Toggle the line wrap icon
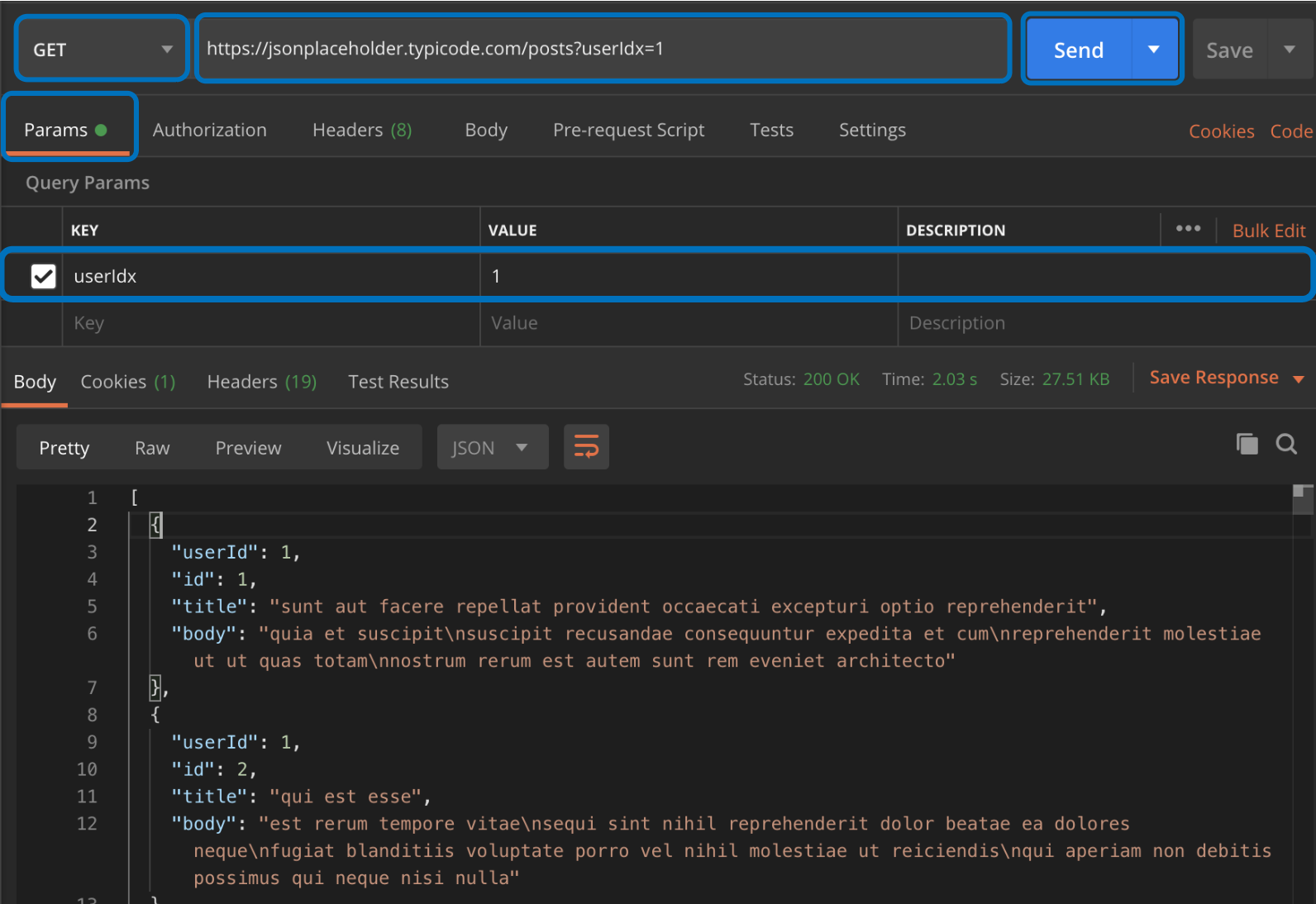 pyautogui.click(x=586, y=447)
